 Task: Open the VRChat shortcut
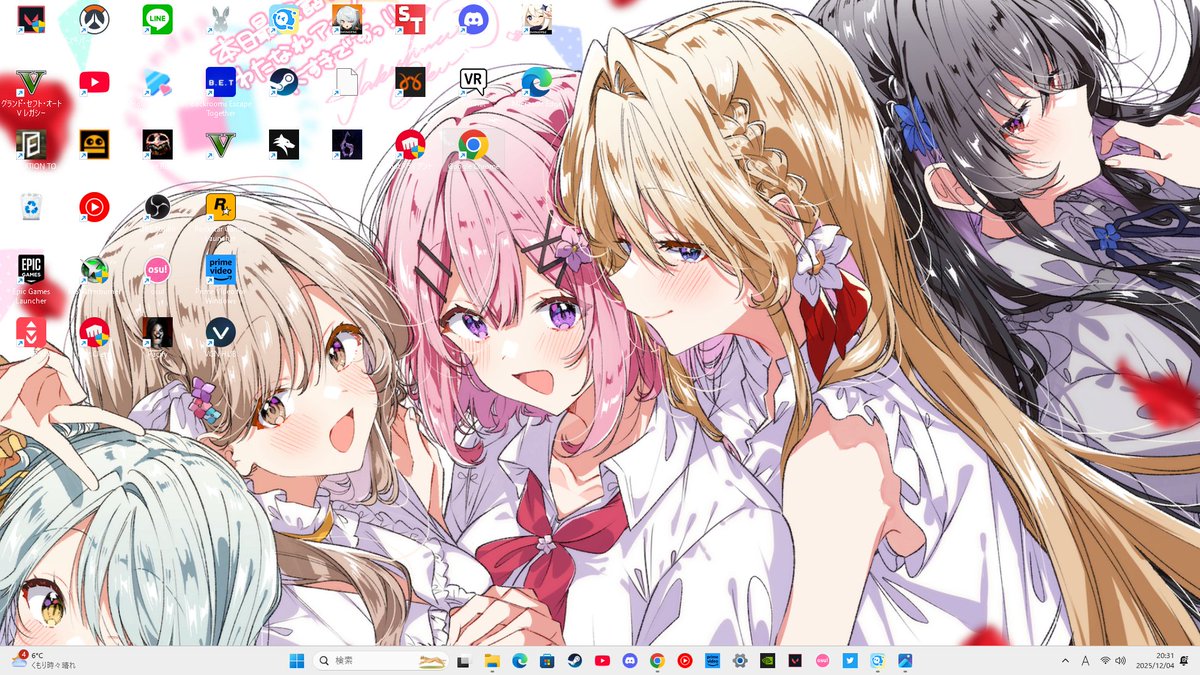coord(220,332)
